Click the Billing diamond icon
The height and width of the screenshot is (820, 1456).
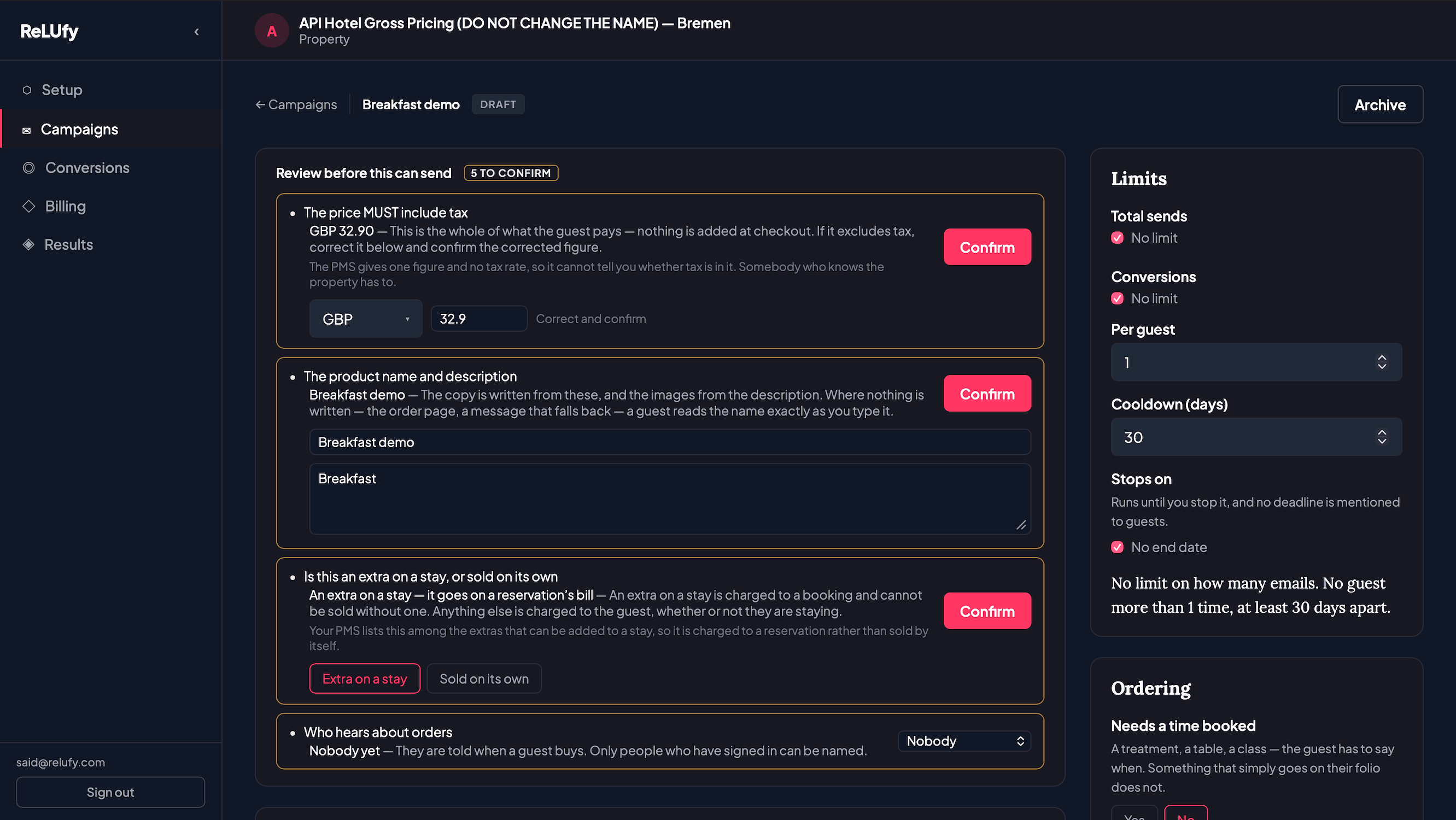point(28,206)
